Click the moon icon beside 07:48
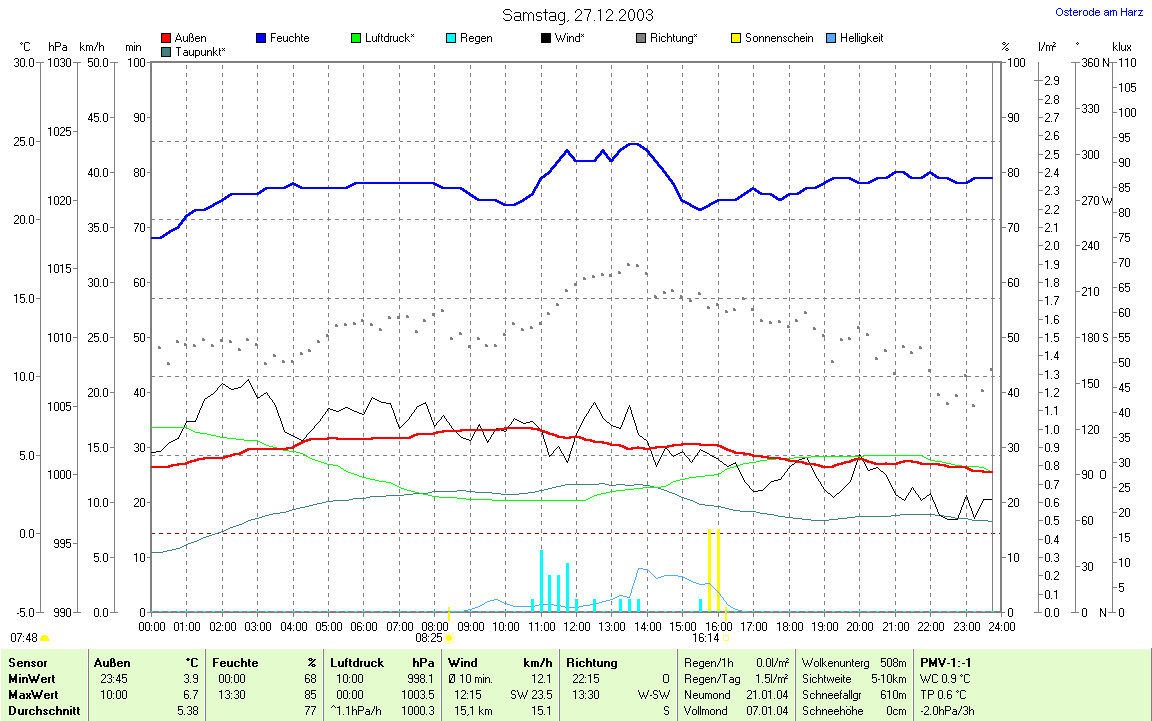Viewport: 1152px width, 721px height. click(x=45, y=637)
